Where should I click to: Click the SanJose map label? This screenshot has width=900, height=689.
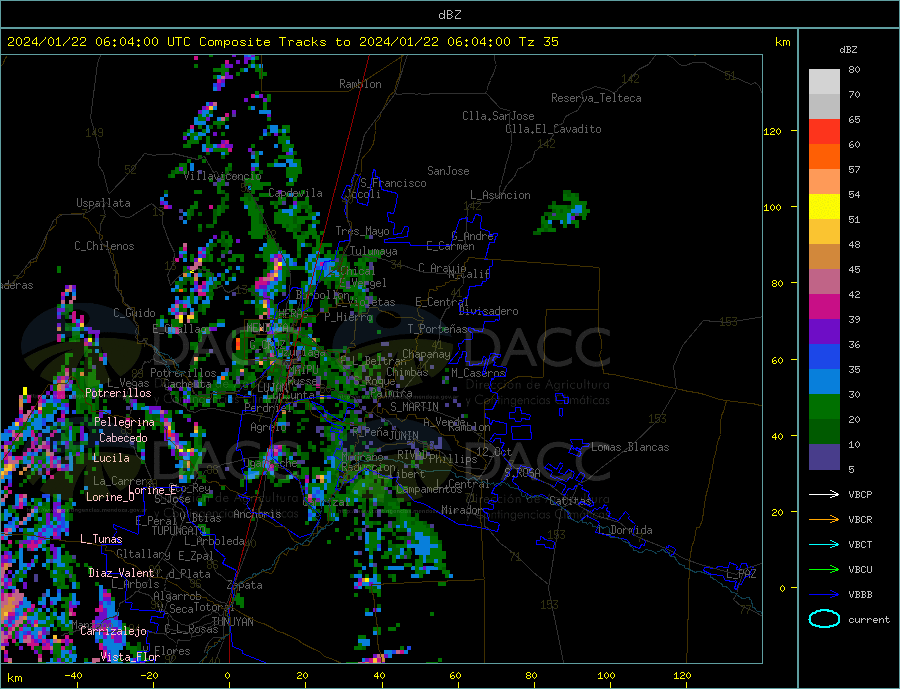tap(448, 171)
